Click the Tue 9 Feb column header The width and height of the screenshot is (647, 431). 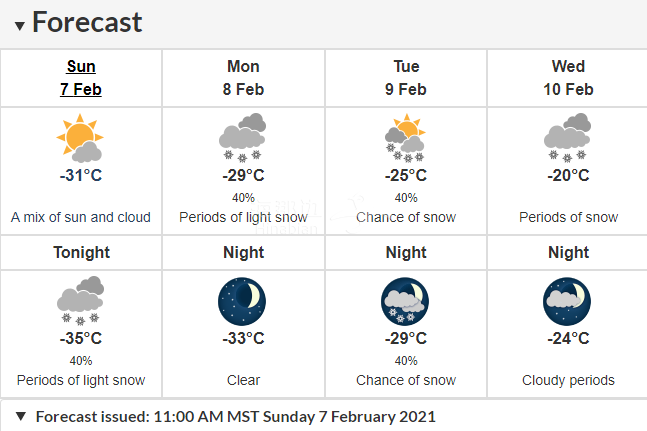point(406,78)
